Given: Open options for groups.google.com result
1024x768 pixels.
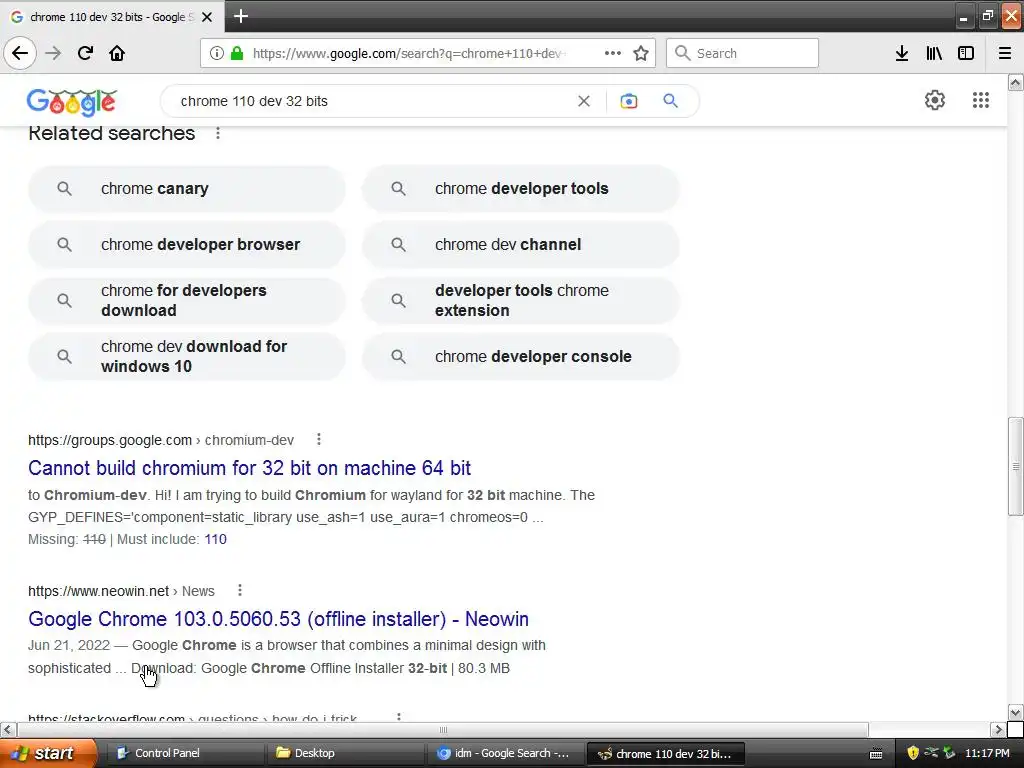Looking at the screenshot, I should tap(319, 440).
